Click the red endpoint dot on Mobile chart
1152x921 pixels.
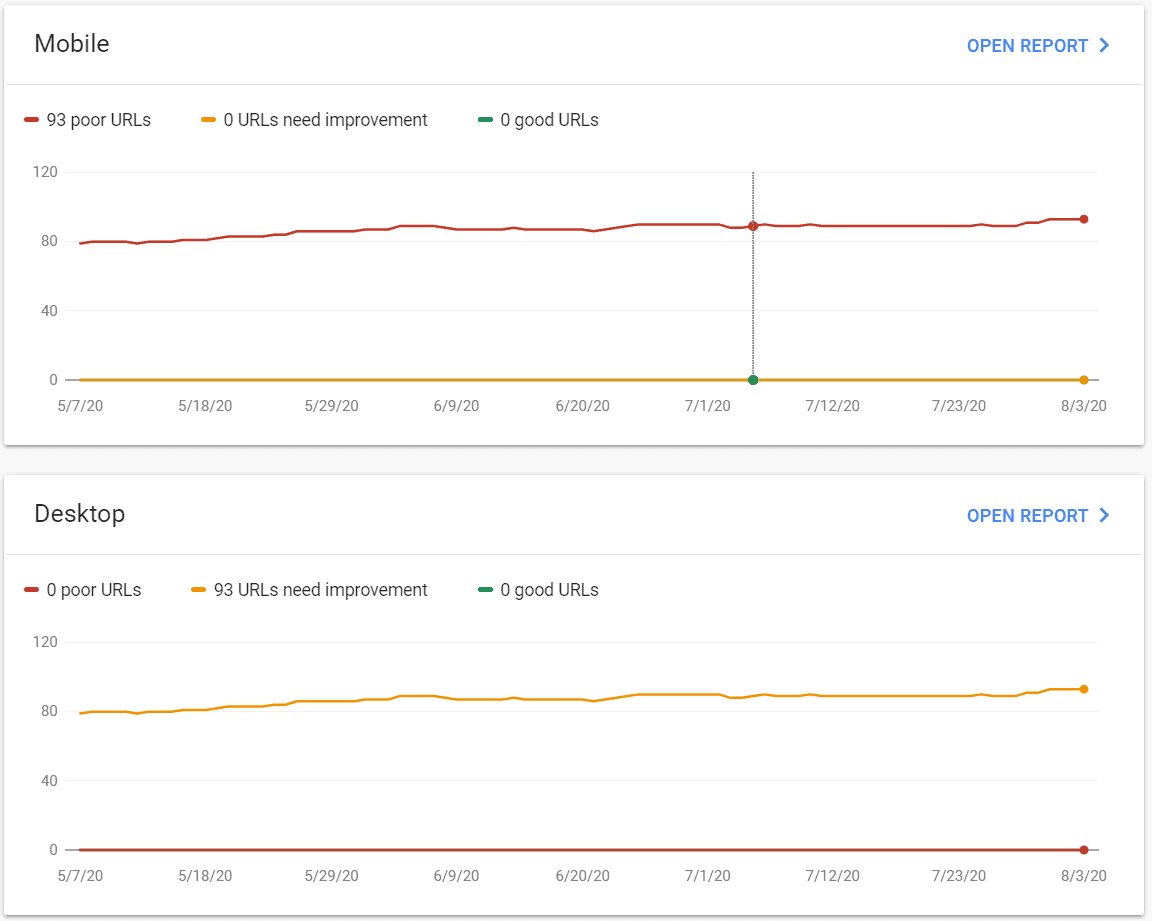[x=1083, y=217]
